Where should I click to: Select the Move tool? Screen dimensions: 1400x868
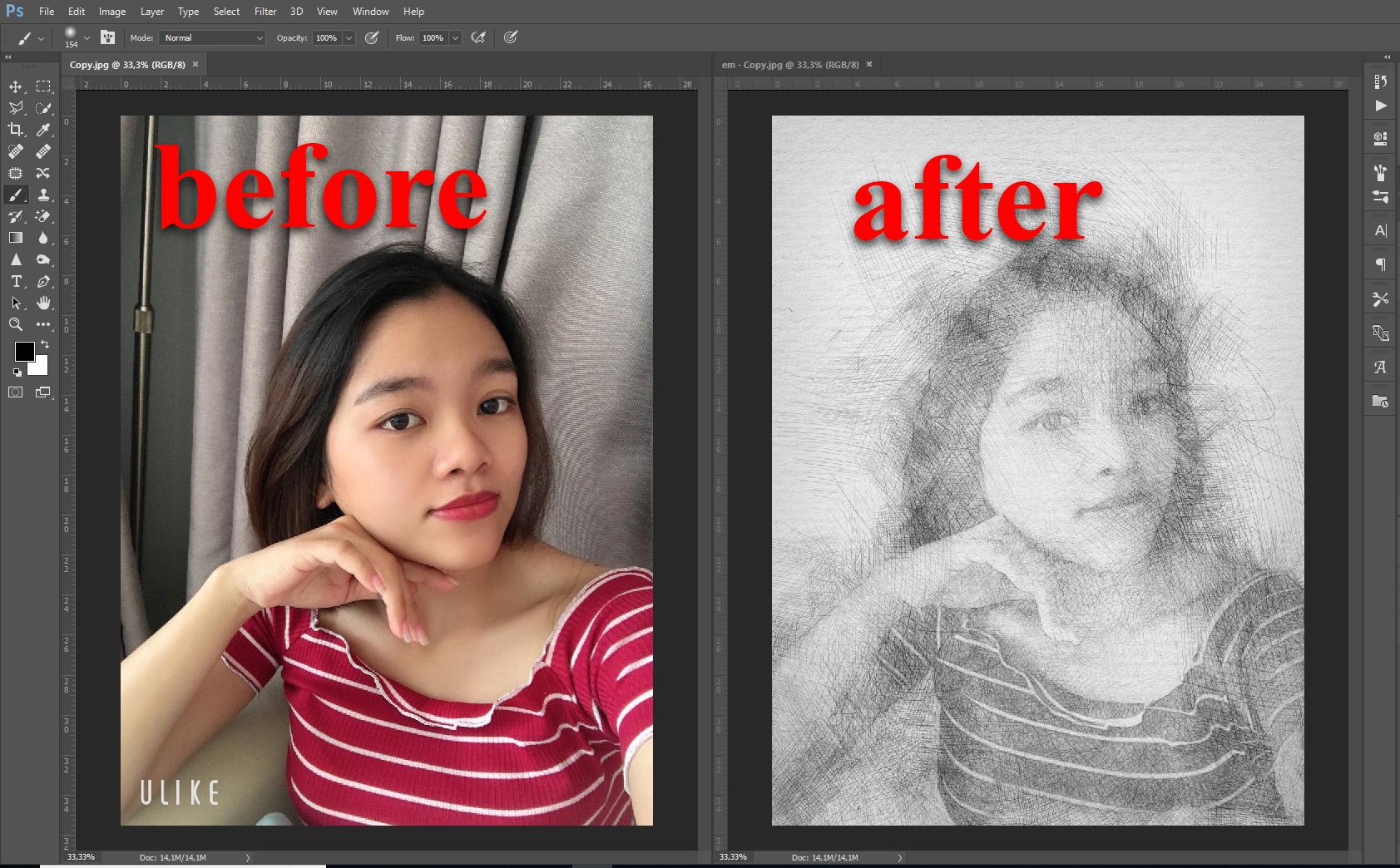14,85
